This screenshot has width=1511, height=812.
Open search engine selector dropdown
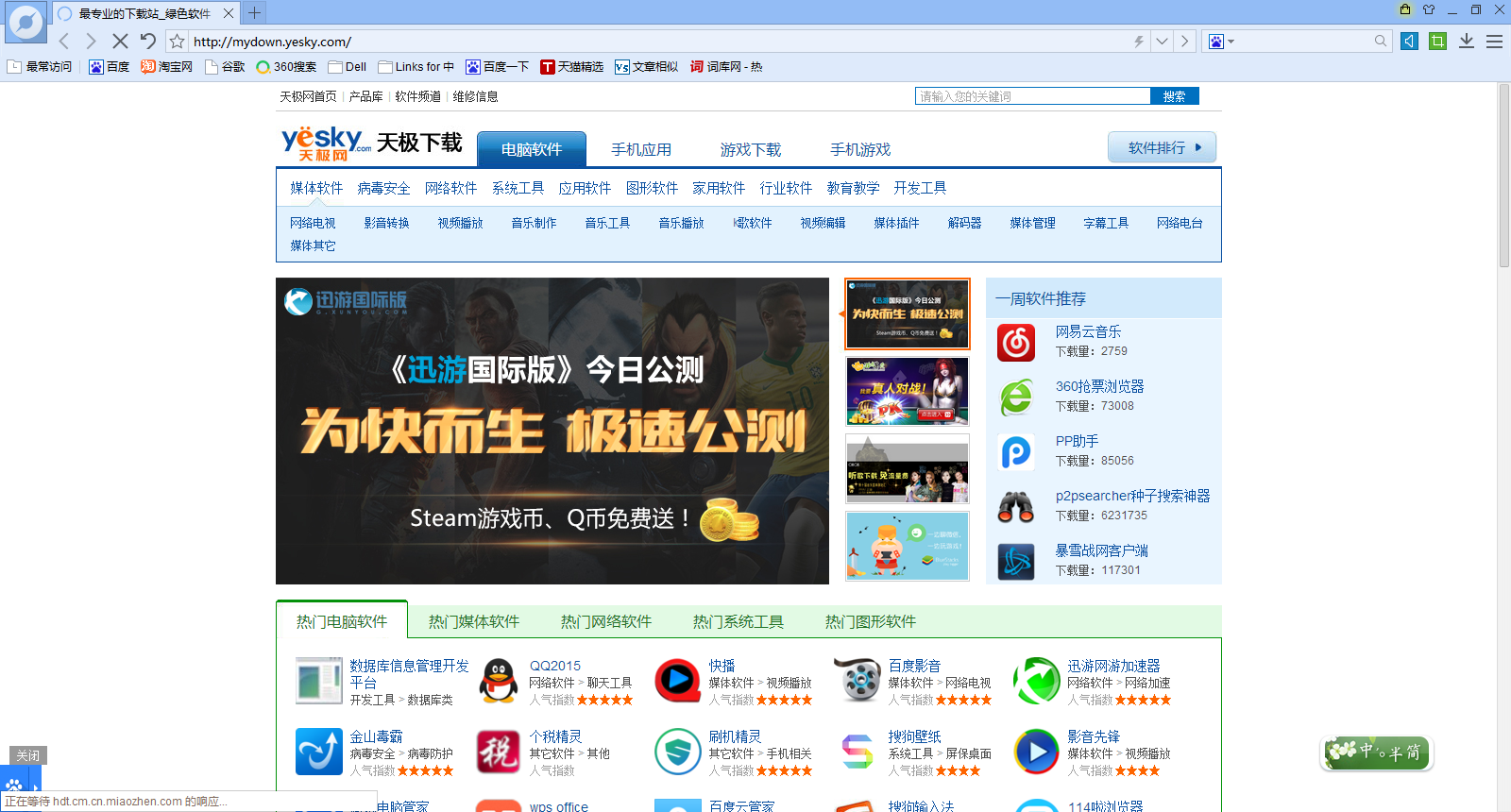click(x=1222, y=42)
